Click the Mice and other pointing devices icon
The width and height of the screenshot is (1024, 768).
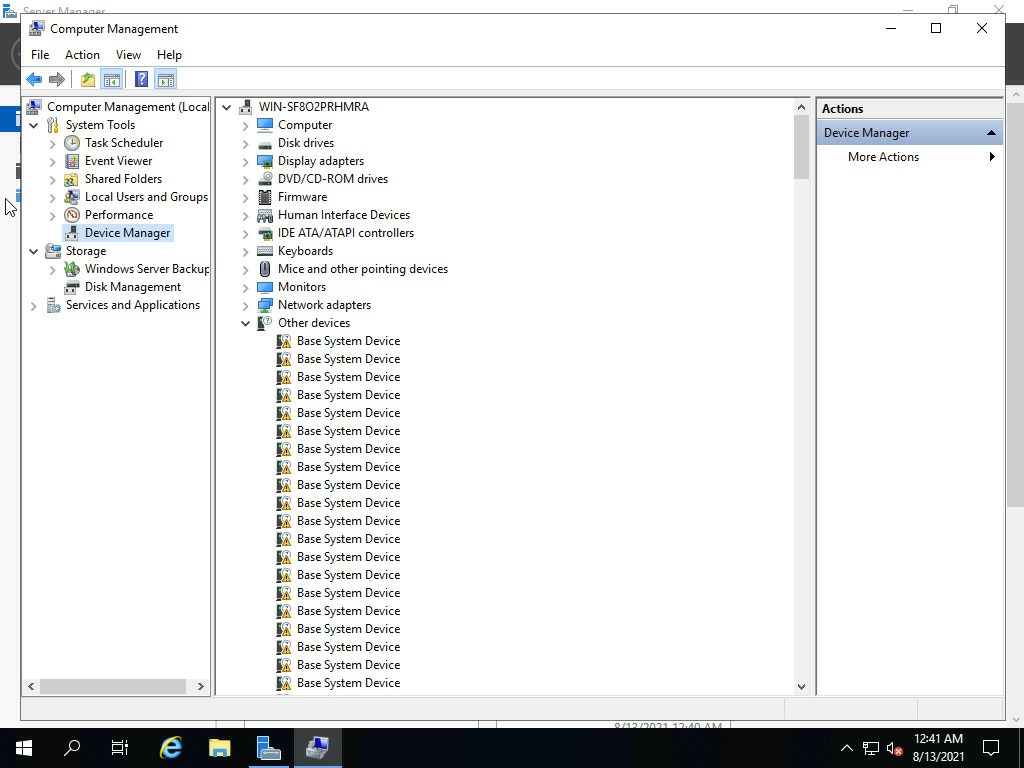point(264,268)
